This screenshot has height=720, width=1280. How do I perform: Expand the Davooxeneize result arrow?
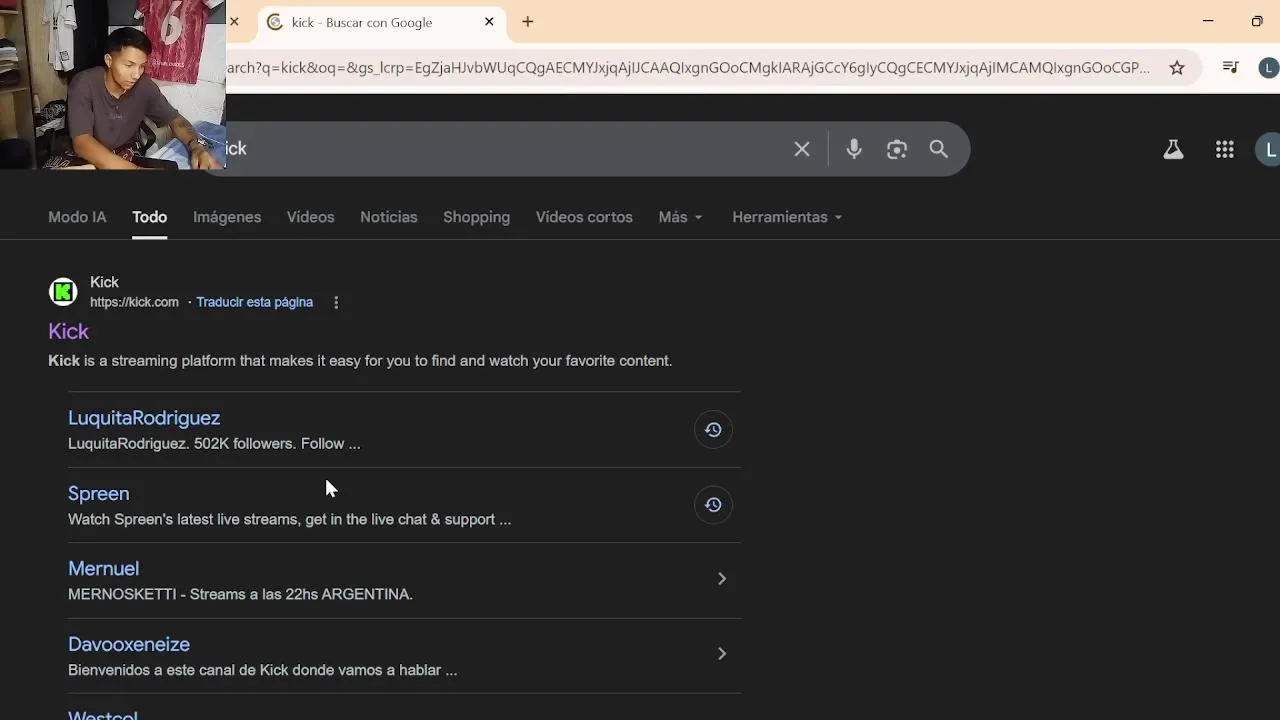pos(722,654)
